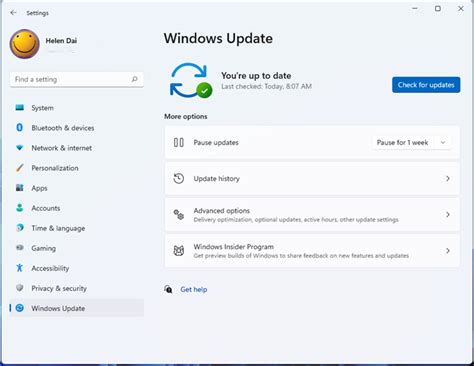Select the Gaming controller icon
Image resolution: width=474 pixels, height=366 pixels.
[x=20, y=248]
